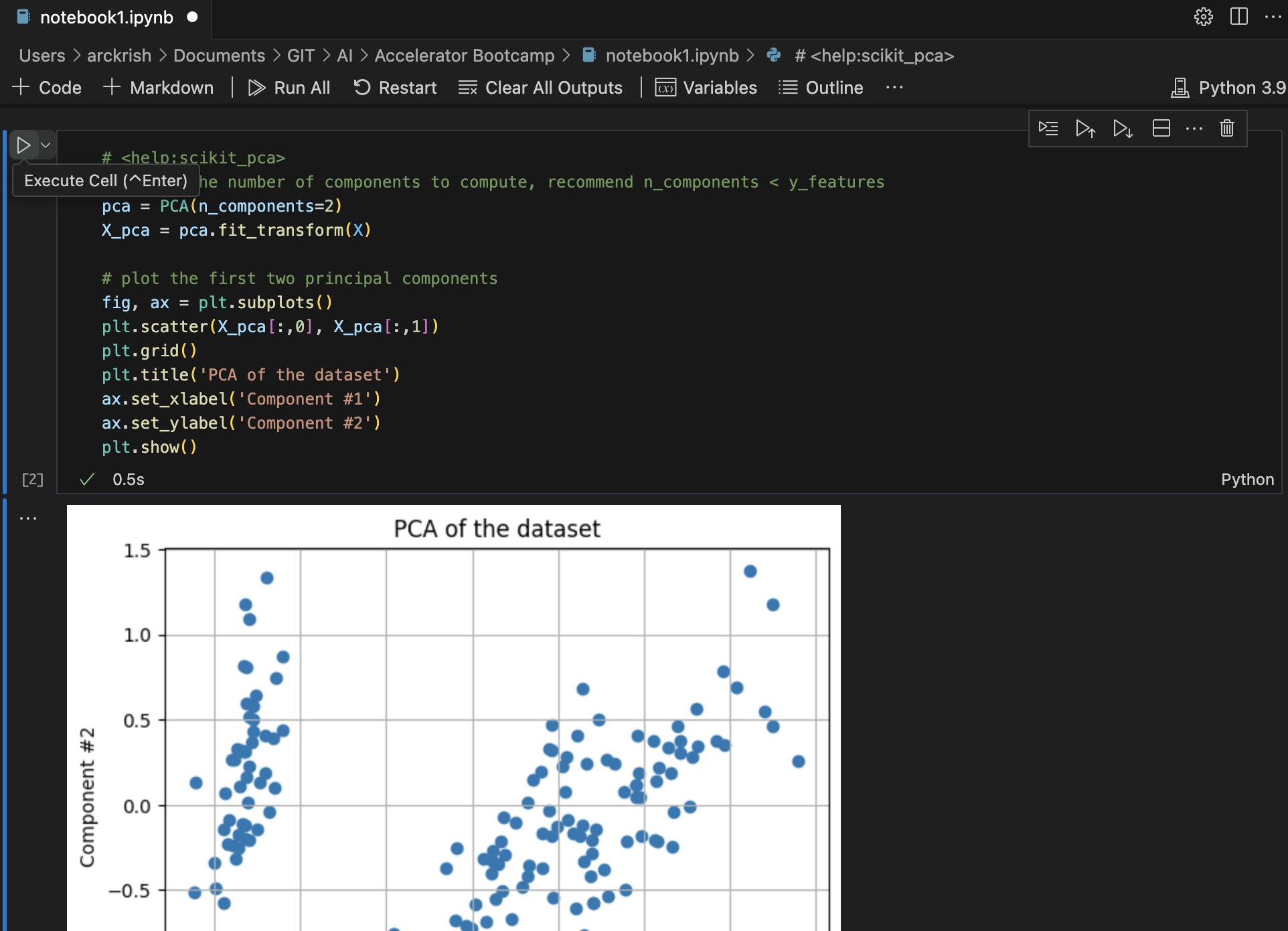Open more cell actions ellipsis in the cell toolbar
This screenshot has height=931, width=1288.
coord(1194,128)
